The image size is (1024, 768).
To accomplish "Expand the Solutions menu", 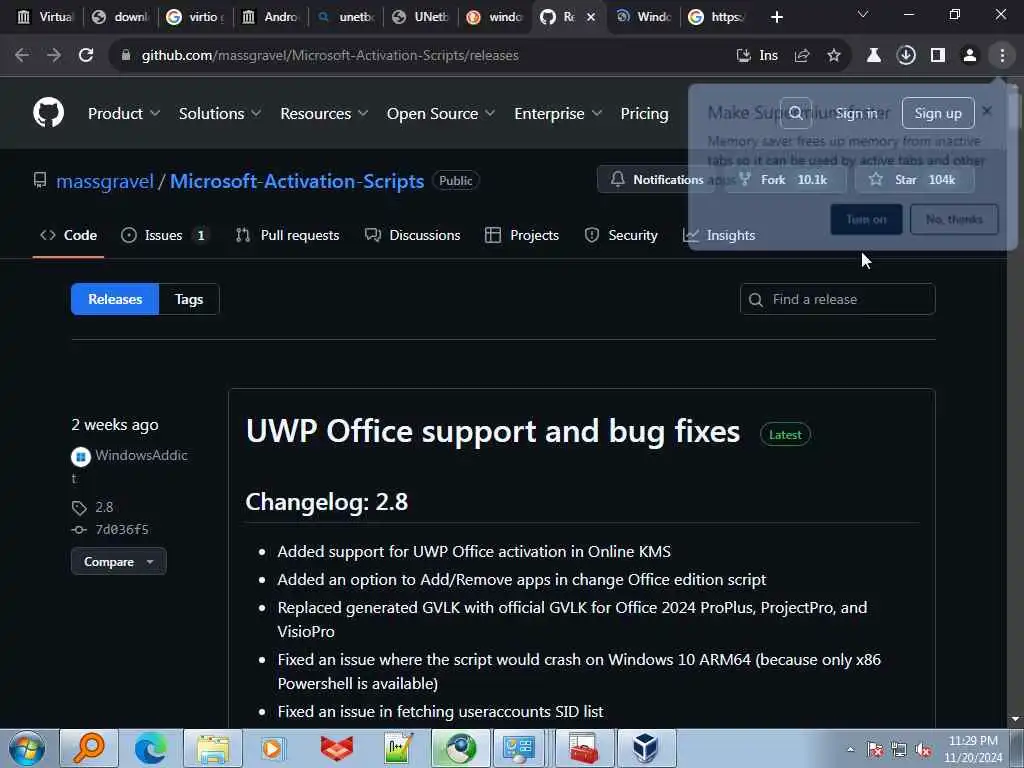I will [x=220, y=114].
